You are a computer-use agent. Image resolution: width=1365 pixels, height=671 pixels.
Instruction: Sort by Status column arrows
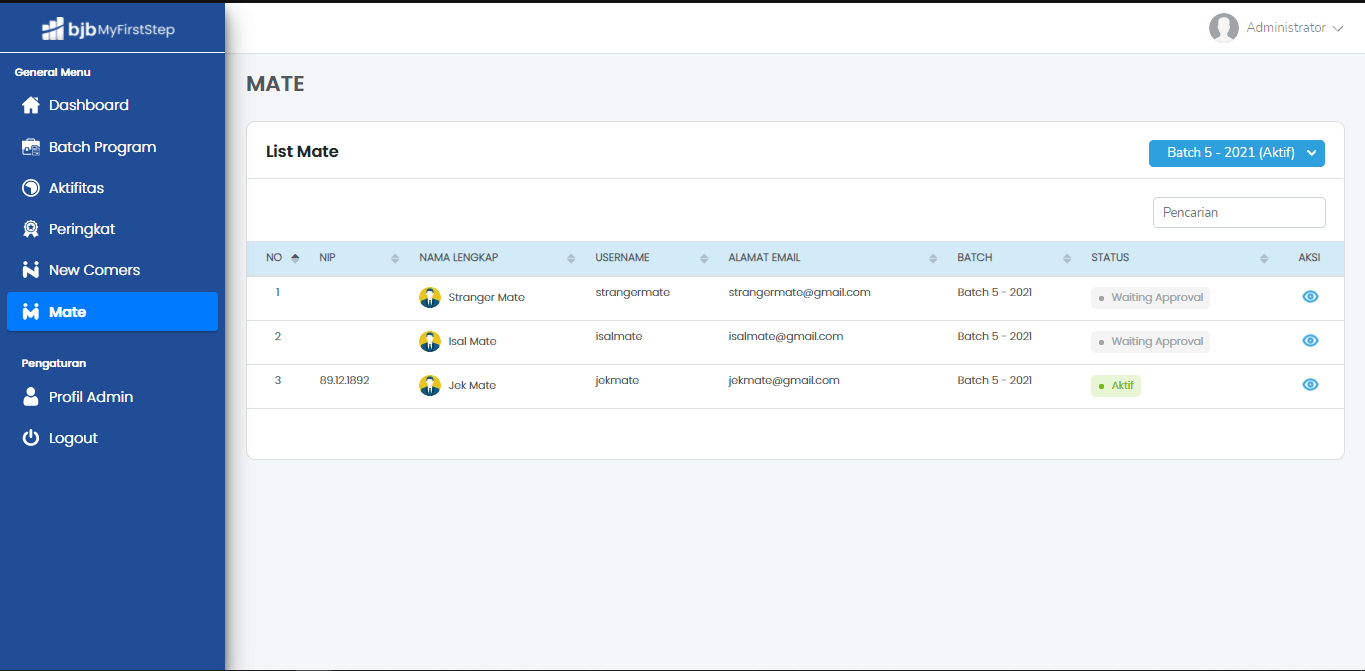pos(1264,258)
